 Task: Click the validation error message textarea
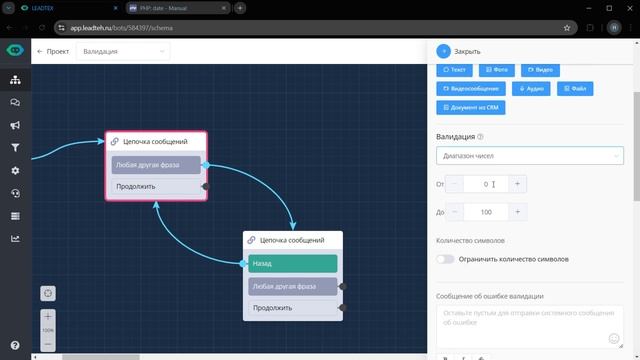point(530,327)
